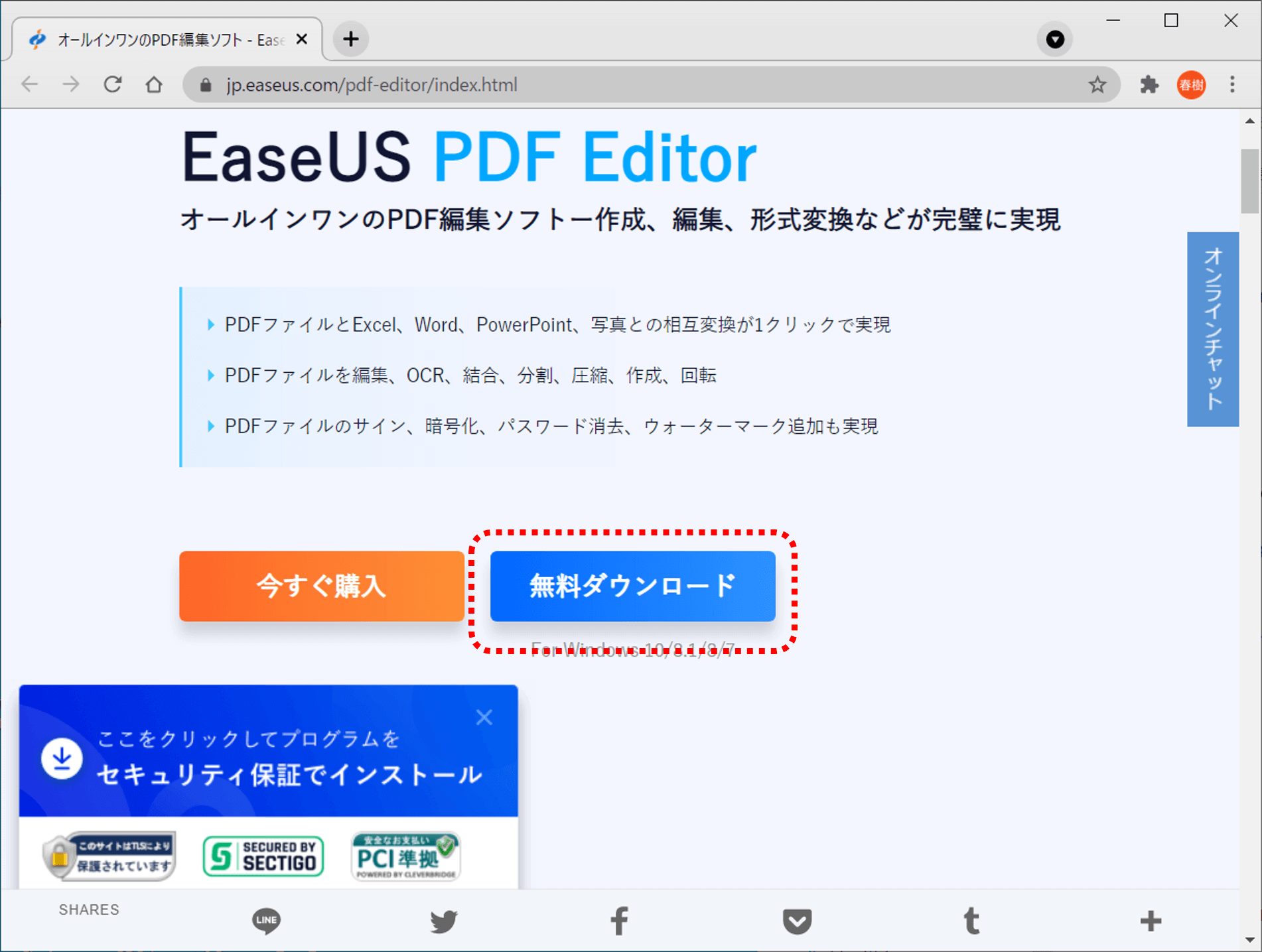
Task: Click セキュリティ保証でインストール banner text
Action: (289, 775)
